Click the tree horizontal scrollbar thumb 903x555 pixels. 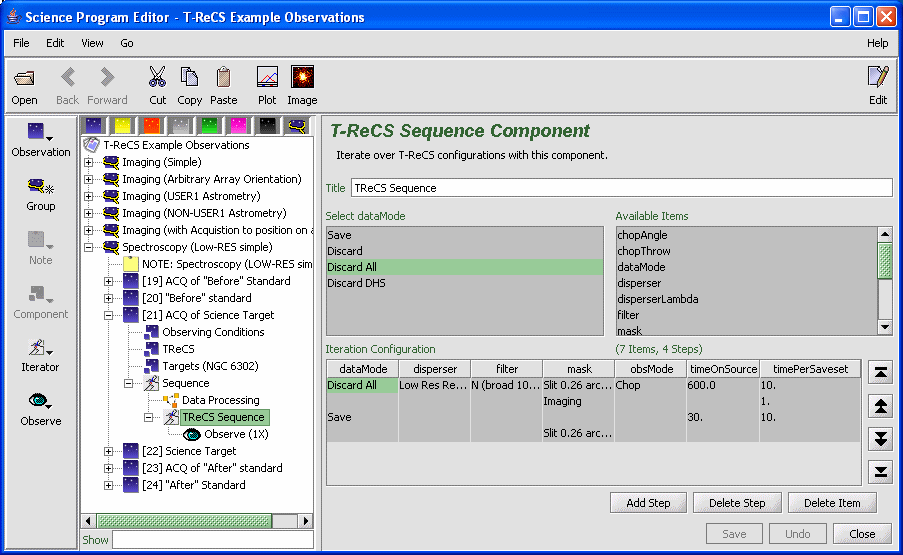pyautogui.click(x=184, y=521)
